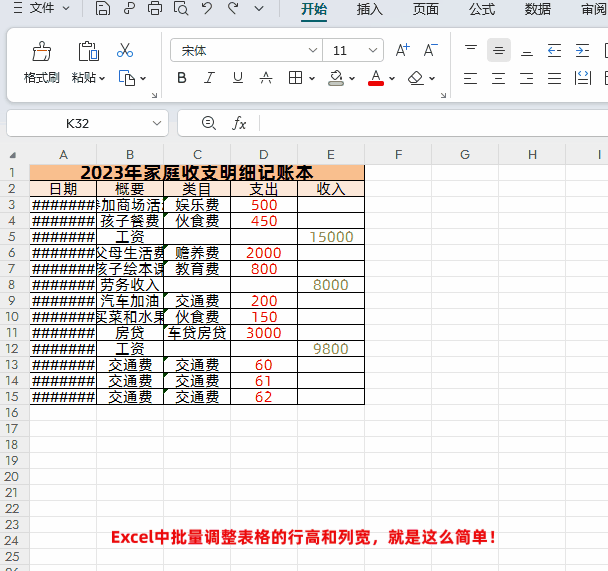Screen dimensions: 608x571
Task: Switch to 数据 tab
Action: (537, 9)
